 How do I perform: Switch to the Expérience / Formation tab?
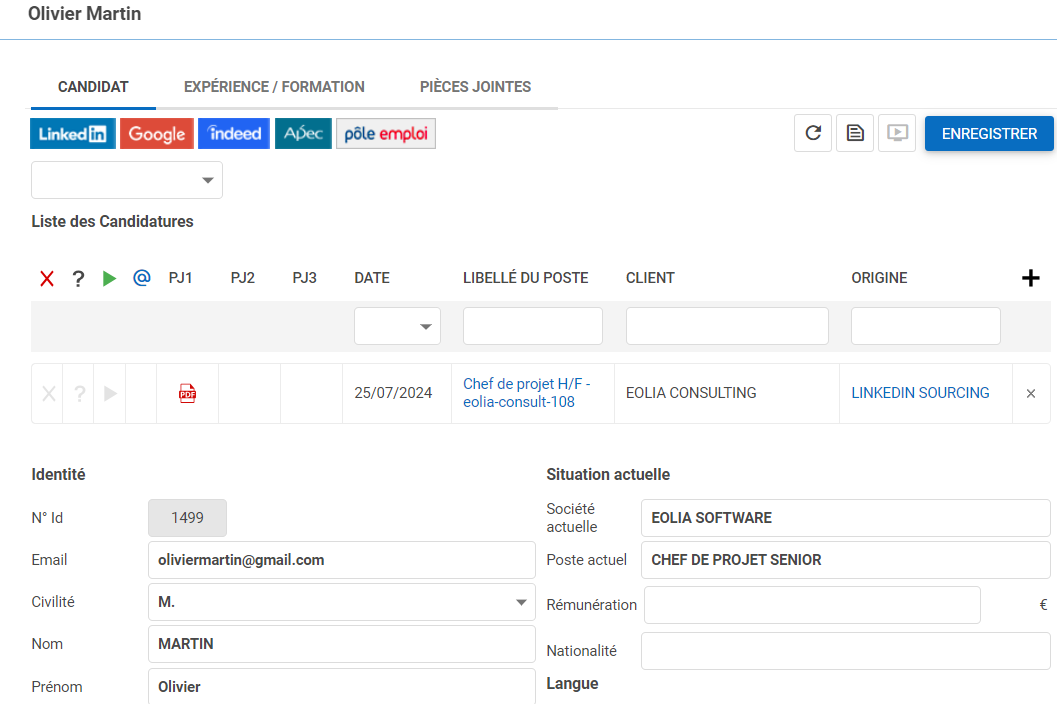coord(274,87)
